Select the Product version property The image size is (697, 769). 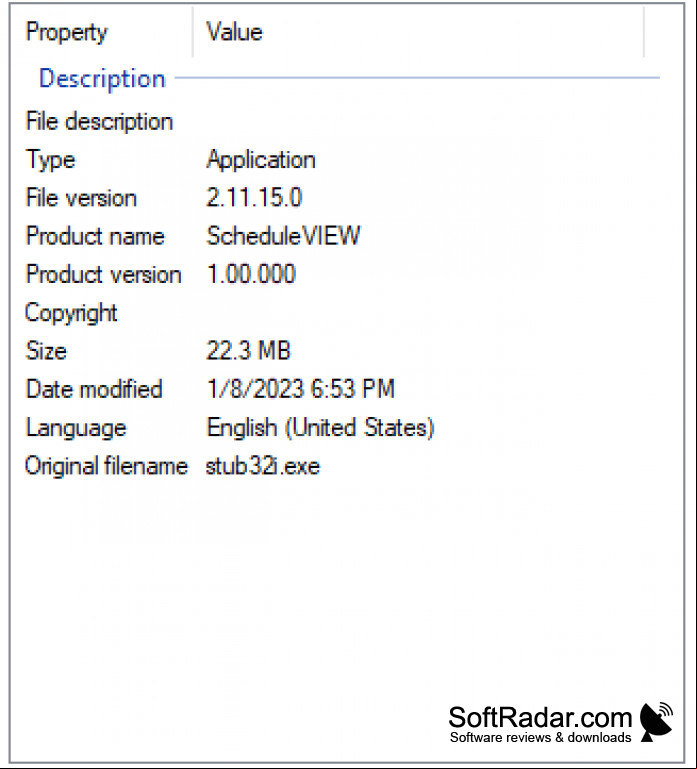click(103, 274)
